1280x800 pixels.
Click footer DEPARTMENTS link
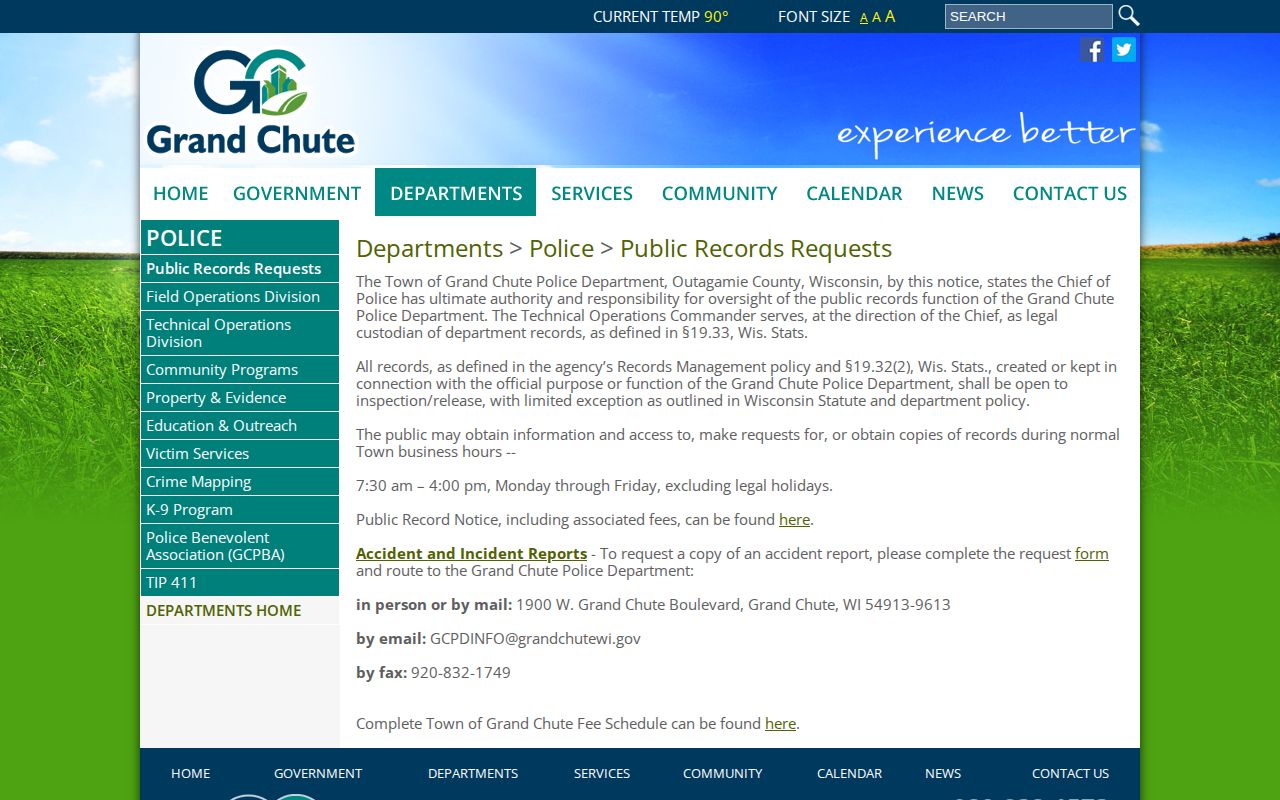(473, 773)
